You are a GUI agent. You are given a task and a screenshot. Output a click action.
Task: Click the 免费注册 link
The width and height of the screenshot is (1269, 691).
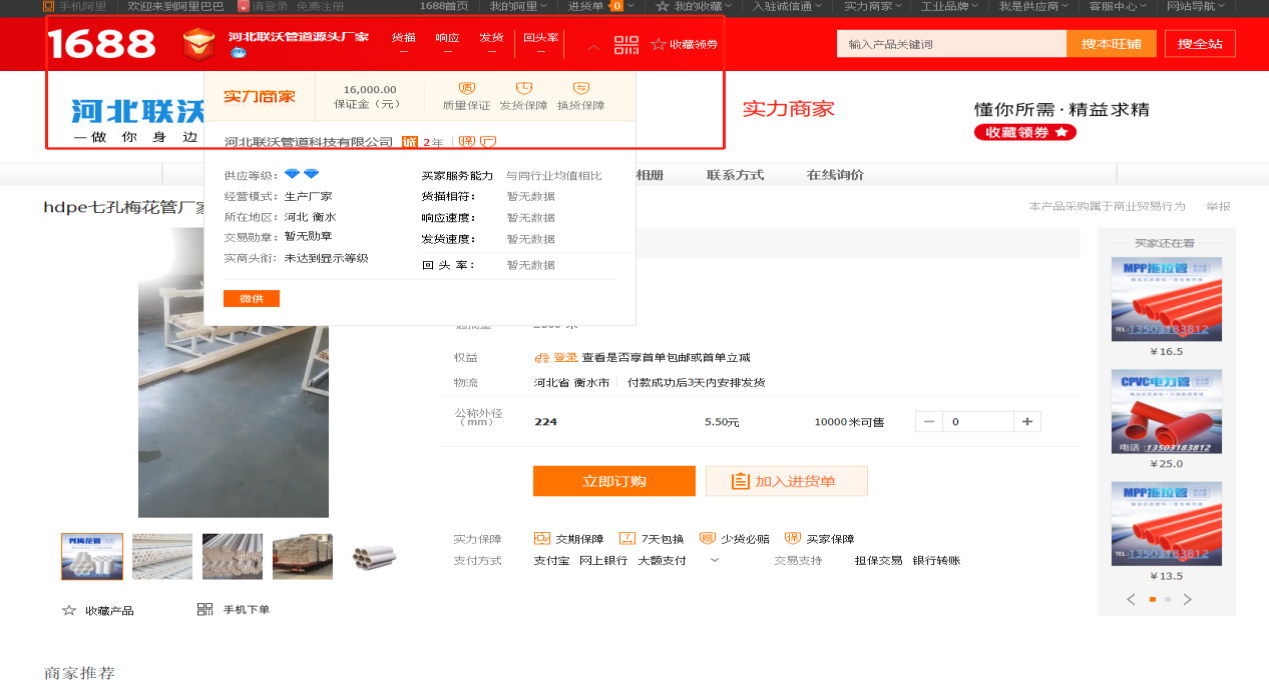[x=319, y=6]
